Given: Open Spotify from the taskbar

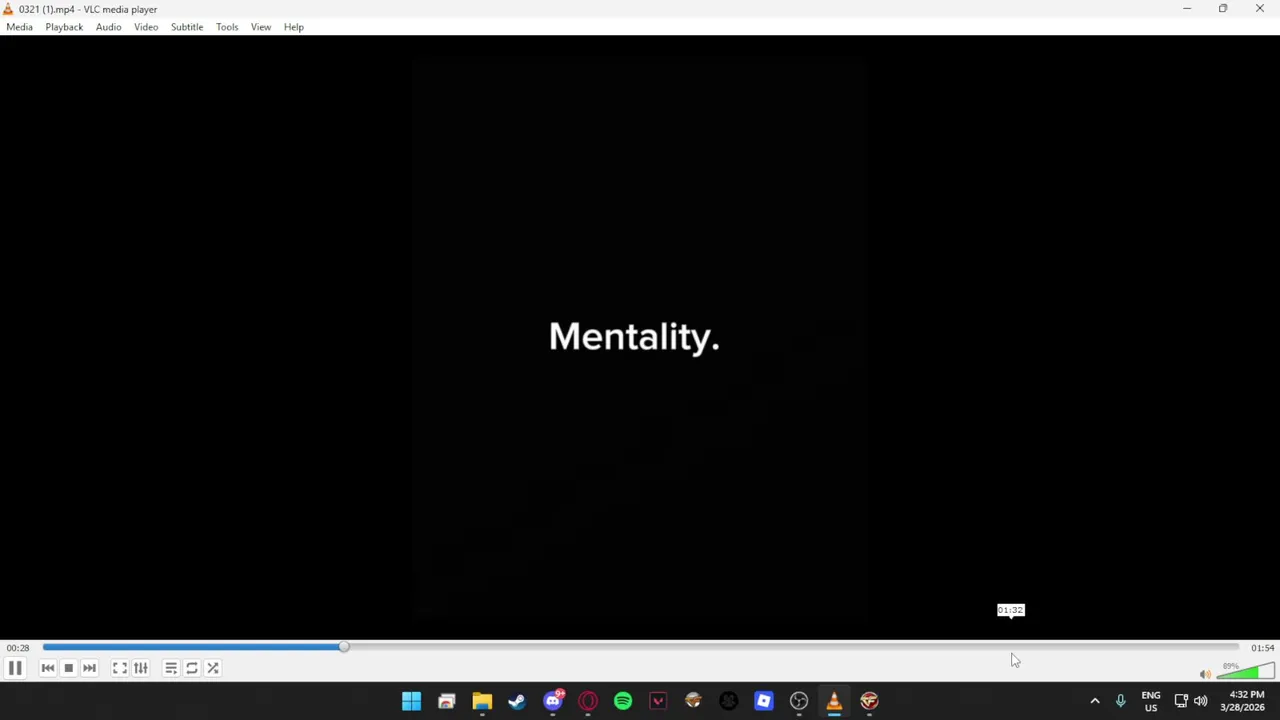Looking at the screenshot, I should click(623, 701).
